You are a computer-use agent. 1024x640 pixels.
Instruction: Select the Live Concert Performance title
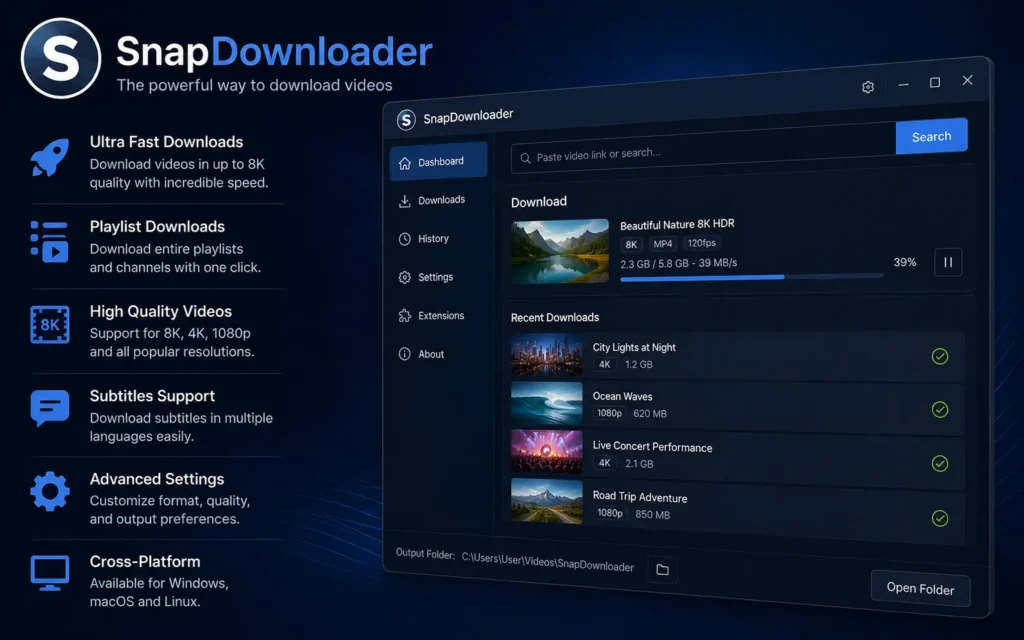(x=652, y=447)
